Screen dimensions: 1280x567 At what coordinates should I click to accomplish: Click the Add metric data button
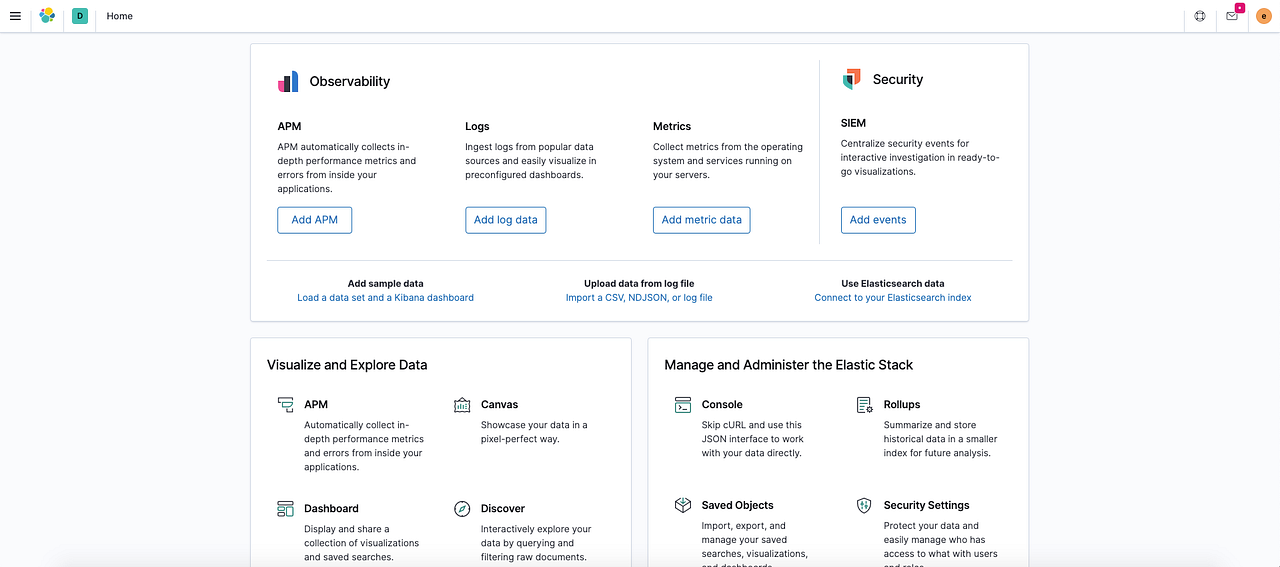[x=701, y=220]
